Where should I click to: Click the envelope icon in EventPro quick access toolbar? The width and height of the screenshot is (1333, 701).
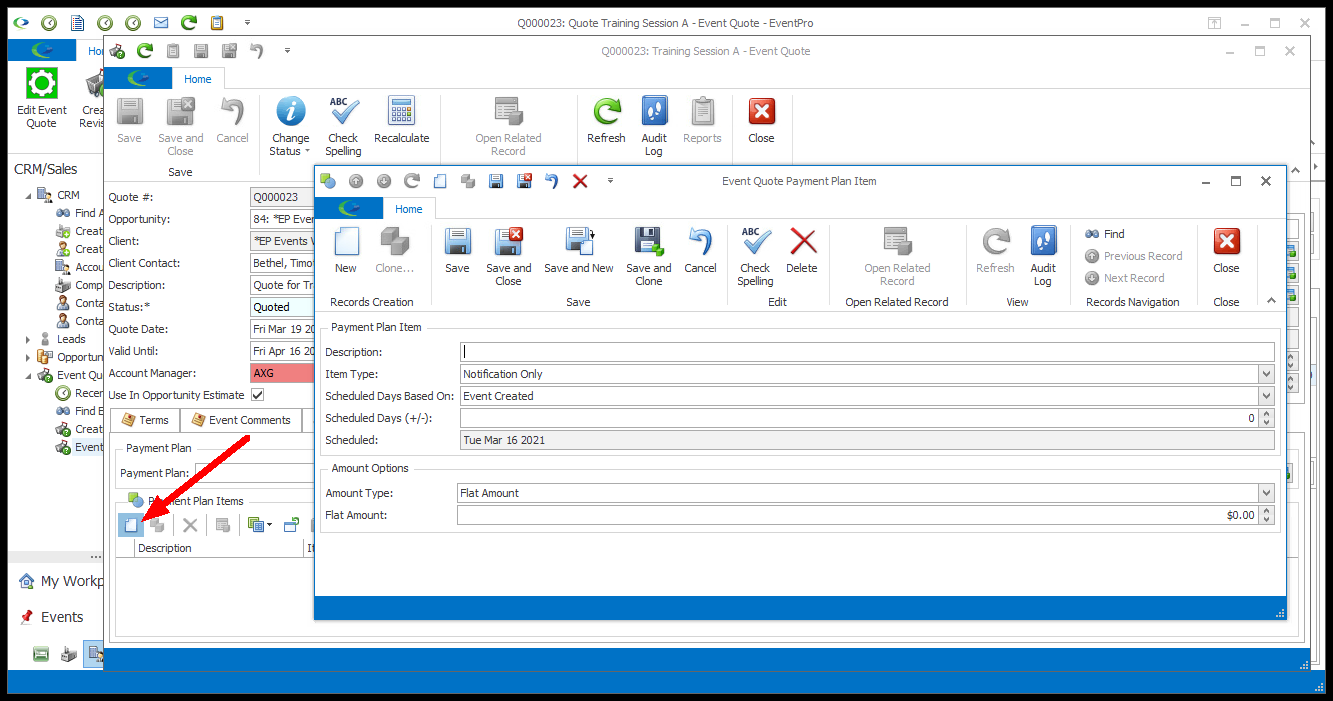[x=161, y=22]
